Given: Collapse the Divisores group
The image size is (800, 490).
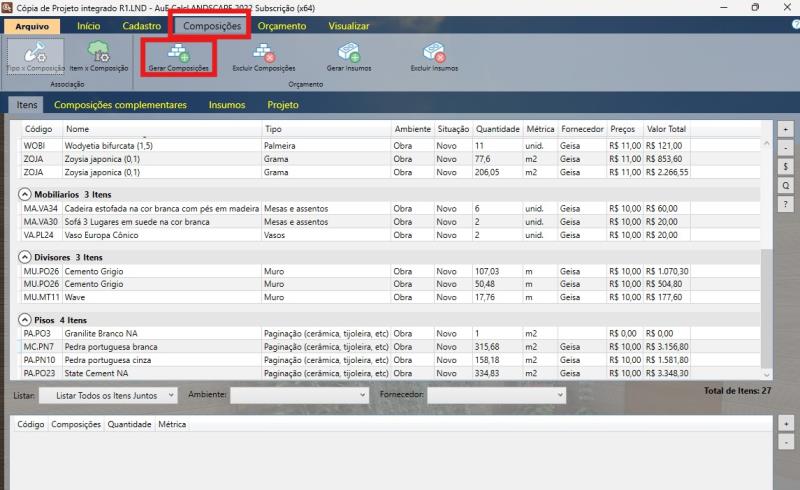Looking at the screenshot, I should [24, 257].
